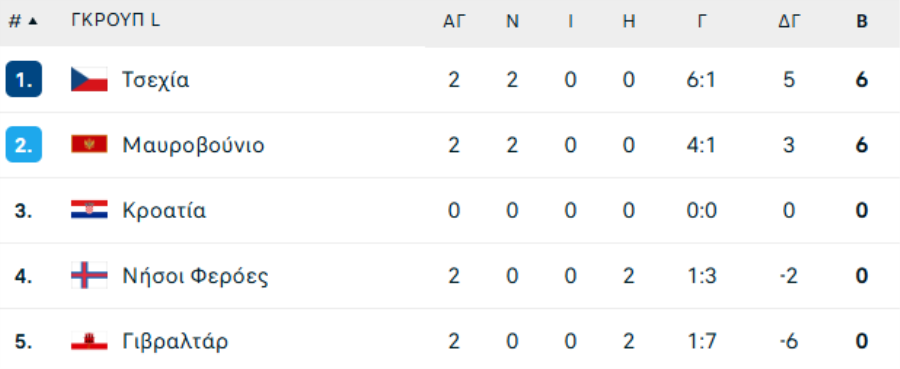Click the dark blue position 1 badge
The height and width of the screenshot is (369, 900).
click(x=24, y=79)
